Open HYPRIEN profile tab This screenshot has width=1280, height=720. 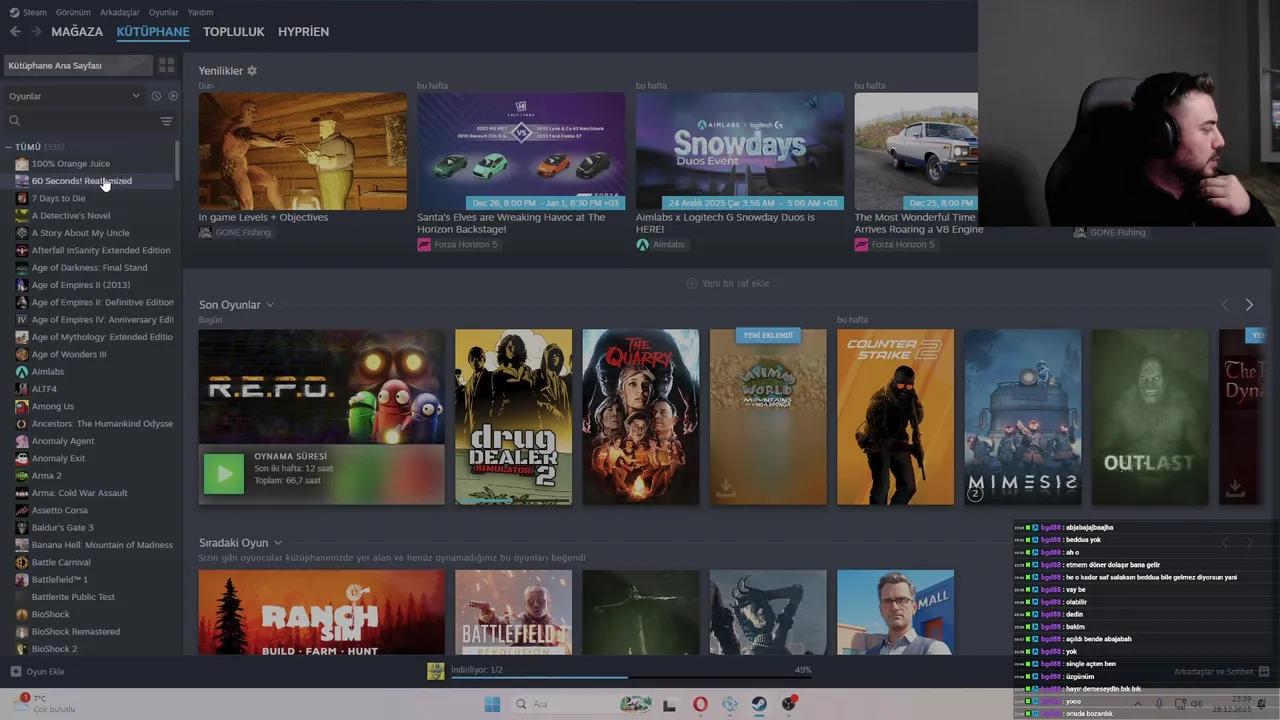(x=303, y=32)
